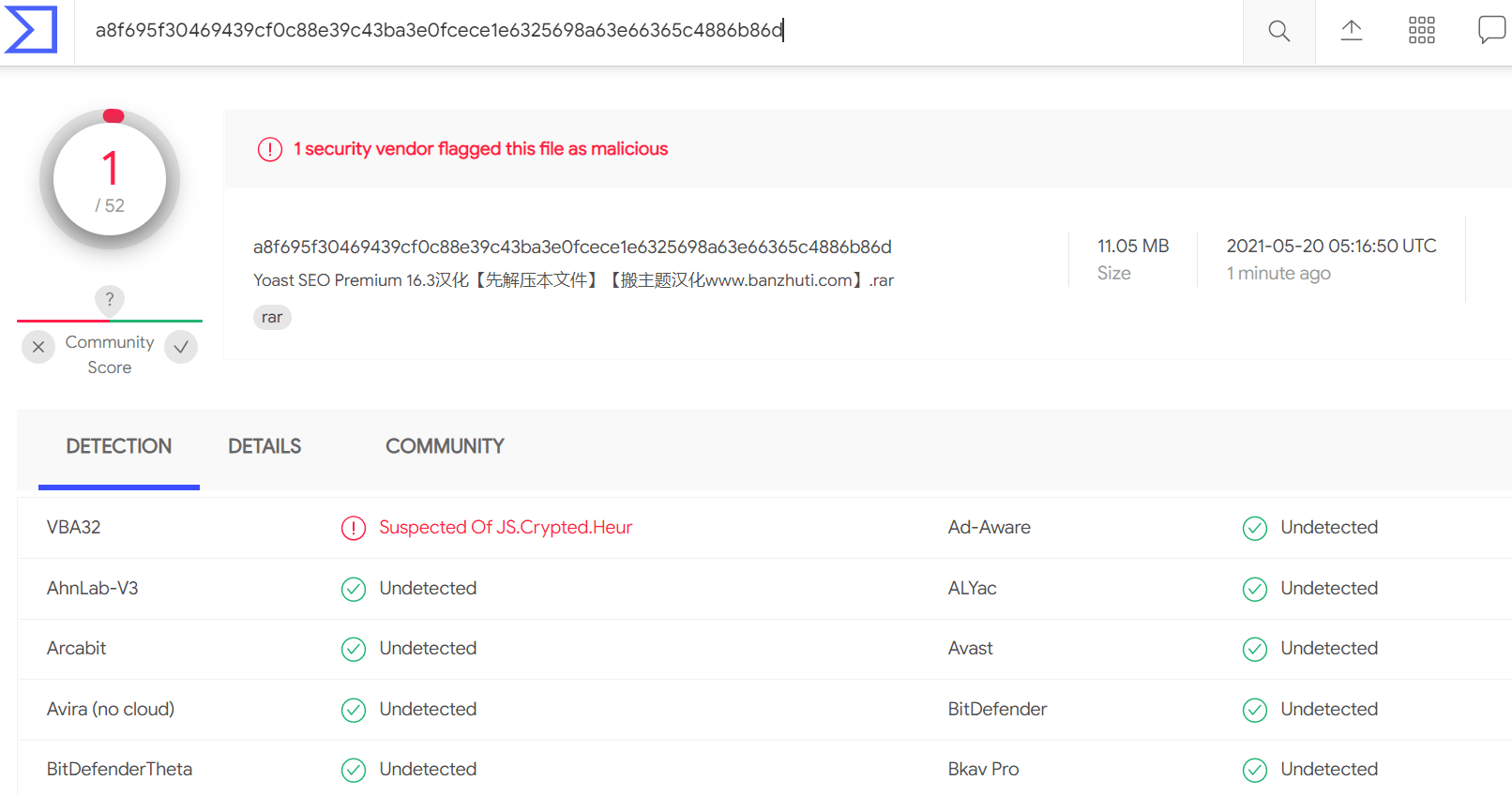The height and width of the screenshot is (795, 1512).
Task: Click the VBA32 red warning icon
Action: point(354,528)
